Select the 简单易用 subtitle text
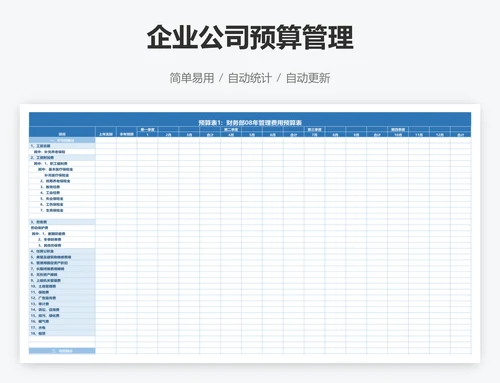This screenshot has width=500, height=383. click(x=192, y=78)
